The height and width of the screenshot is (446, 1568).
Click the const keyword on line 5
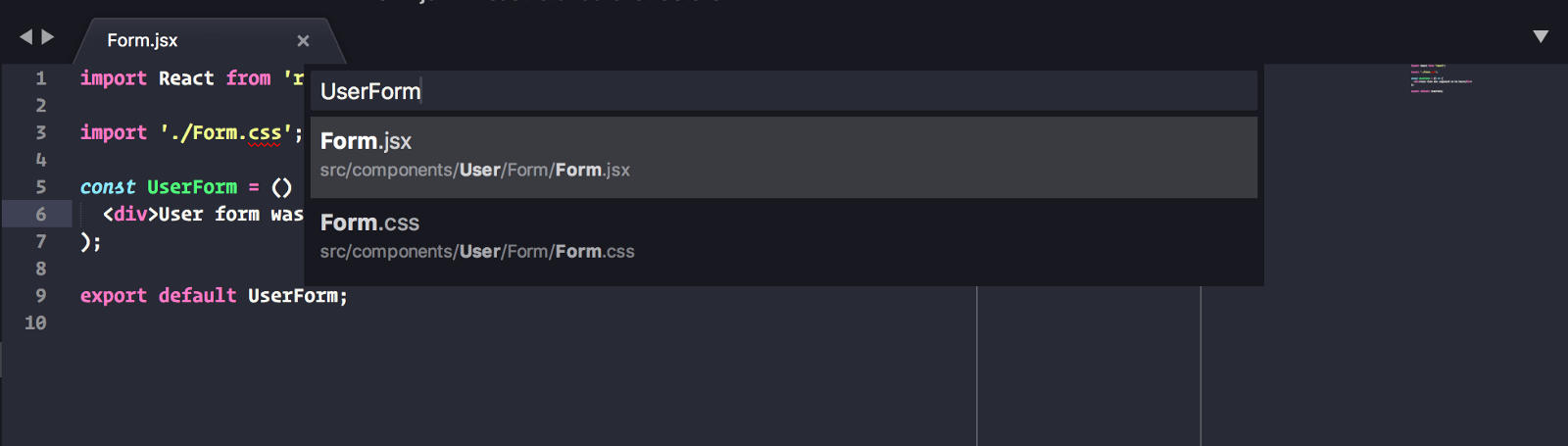(108, 187)
